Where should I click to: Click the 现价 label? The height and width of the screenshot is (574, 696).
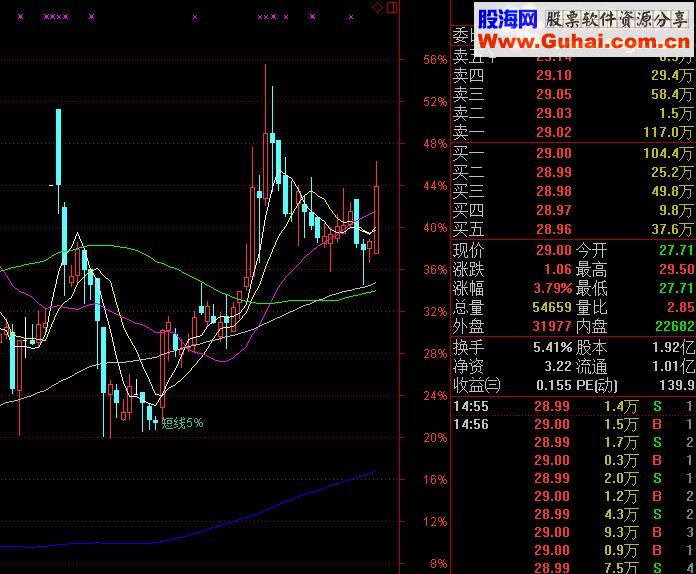468,251
